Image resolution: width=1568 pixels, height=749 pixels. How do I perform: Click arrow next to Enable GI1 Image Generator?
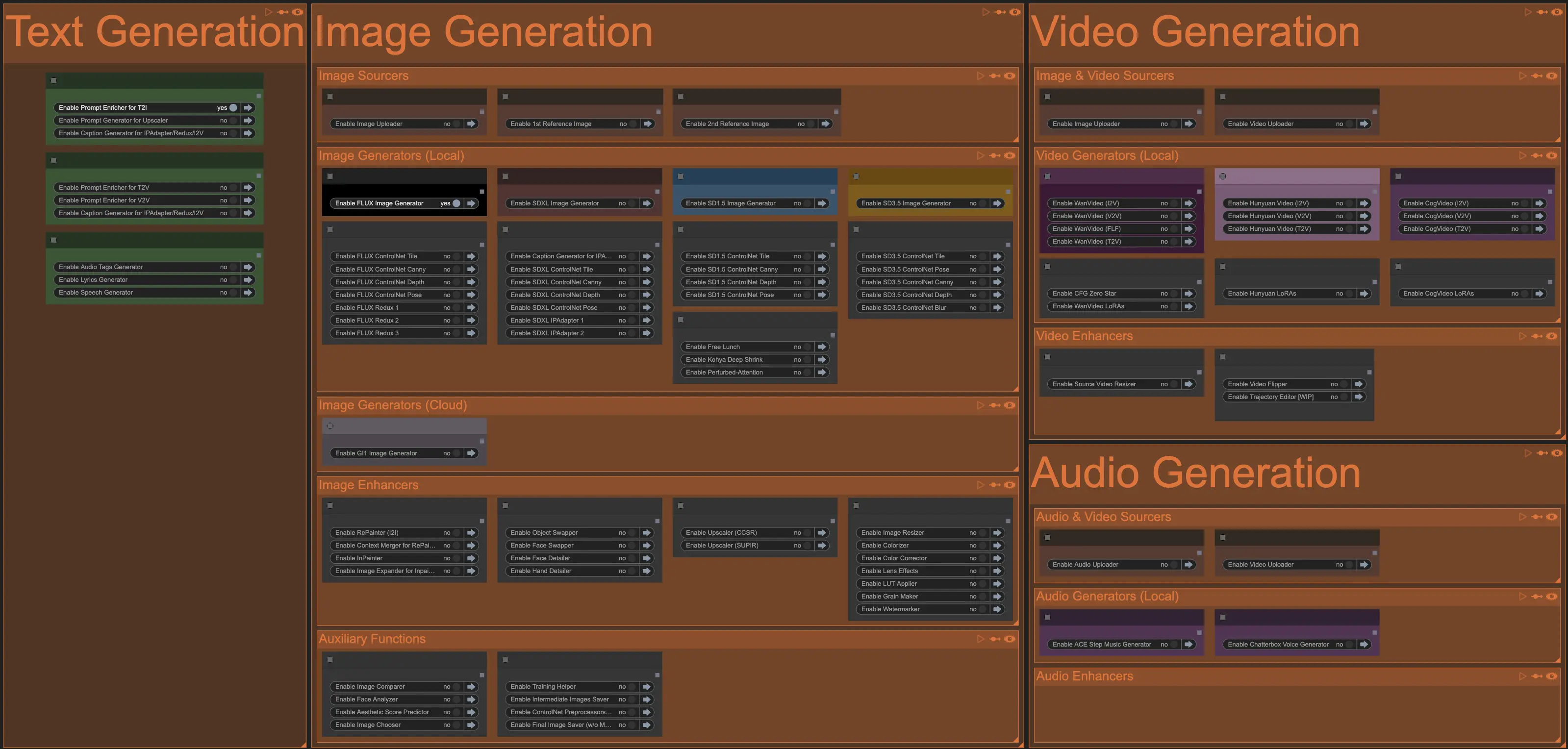pos(471,453)
